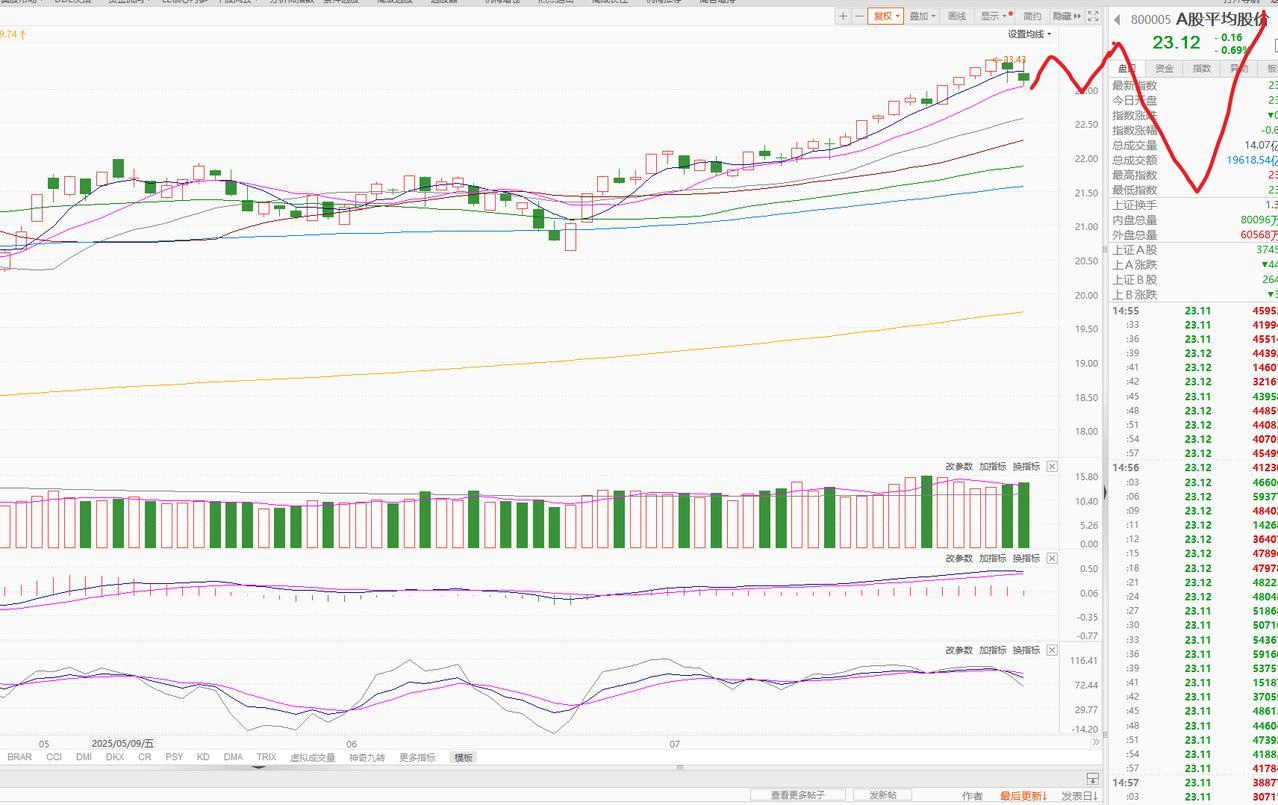Click 改参数 on the MACD panel

point(959,558)
